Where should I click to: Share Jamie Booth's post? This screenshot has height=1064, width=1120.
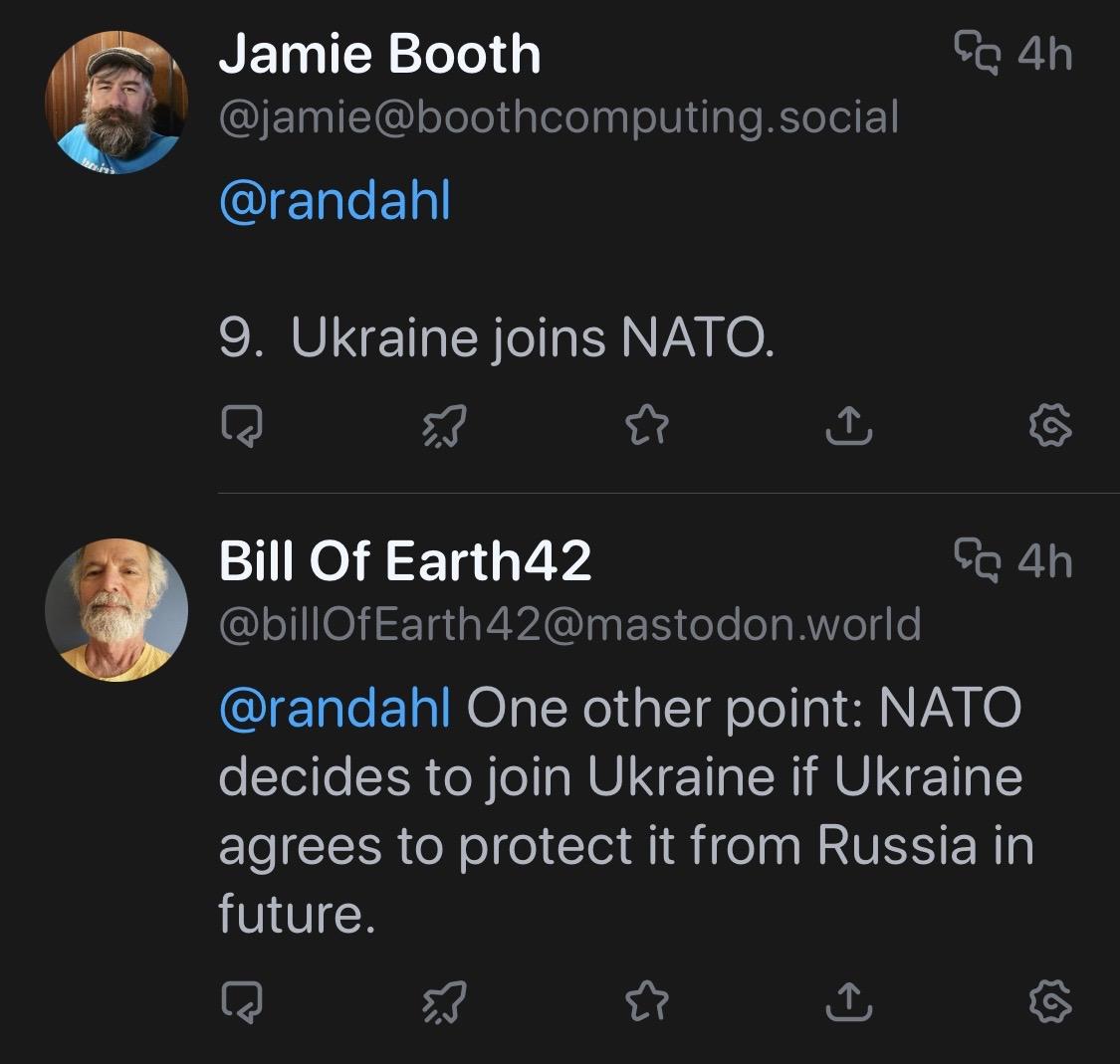coord(849,427)
